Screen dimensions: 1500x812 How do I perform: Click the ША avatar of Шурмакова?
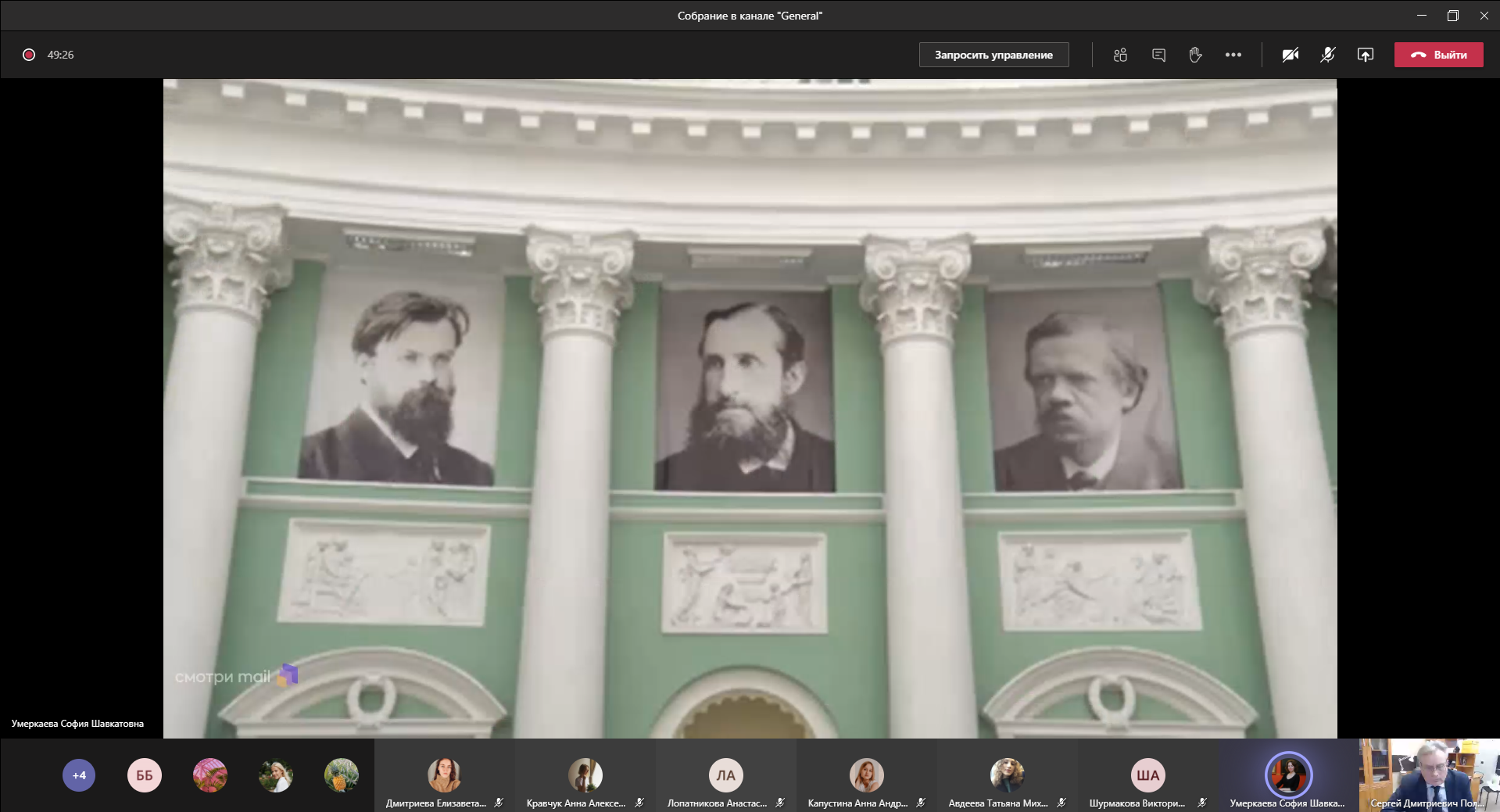tap(1147, 775)
